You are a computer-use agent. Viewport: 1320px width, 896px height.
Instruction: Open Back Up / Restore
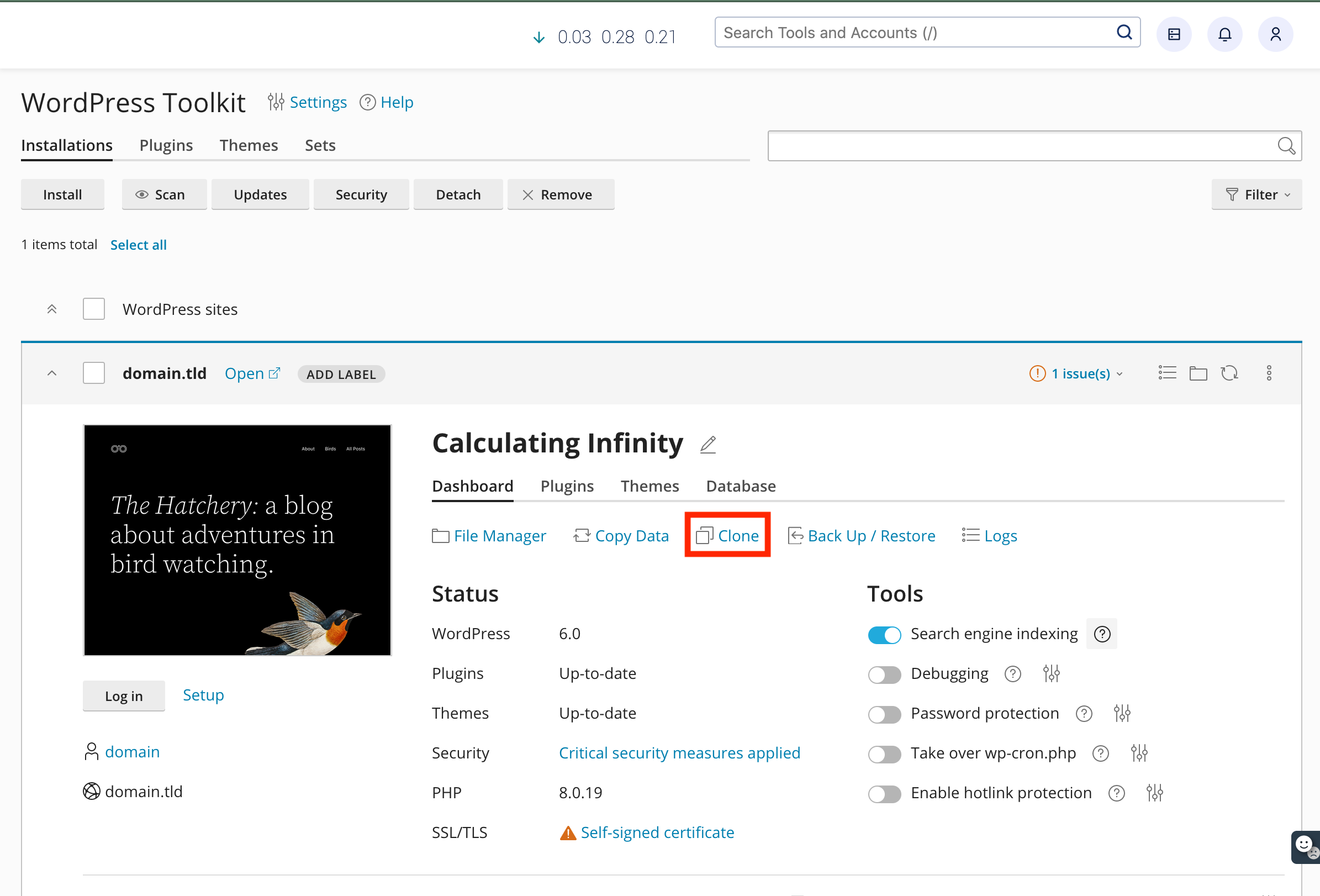point(861,536)
